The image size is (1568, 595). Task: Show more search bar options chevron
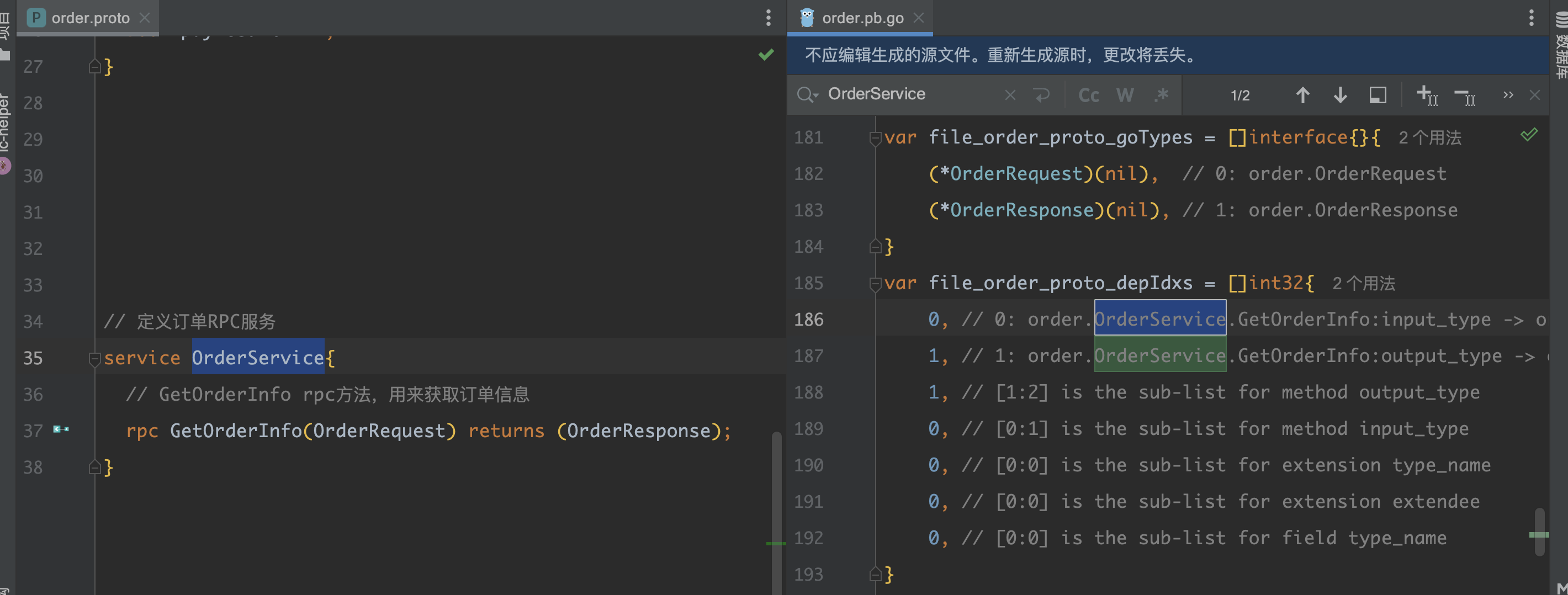[x=1507, y=95]
